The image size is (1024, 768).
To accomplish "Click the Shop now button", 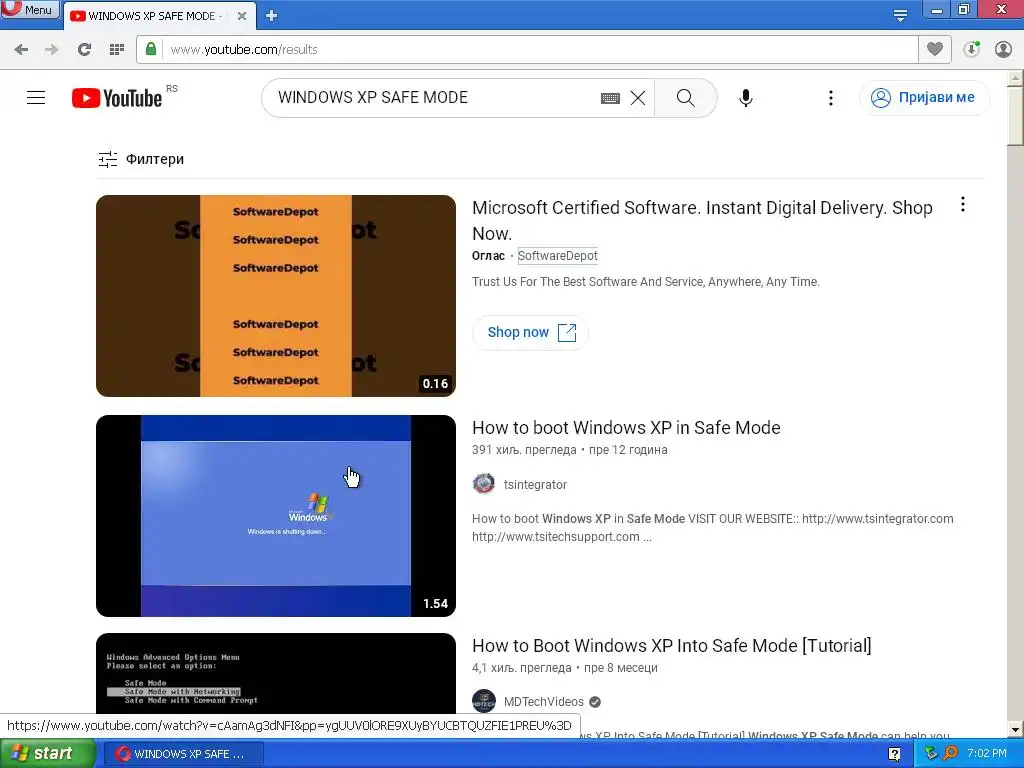I will point(531,332).
